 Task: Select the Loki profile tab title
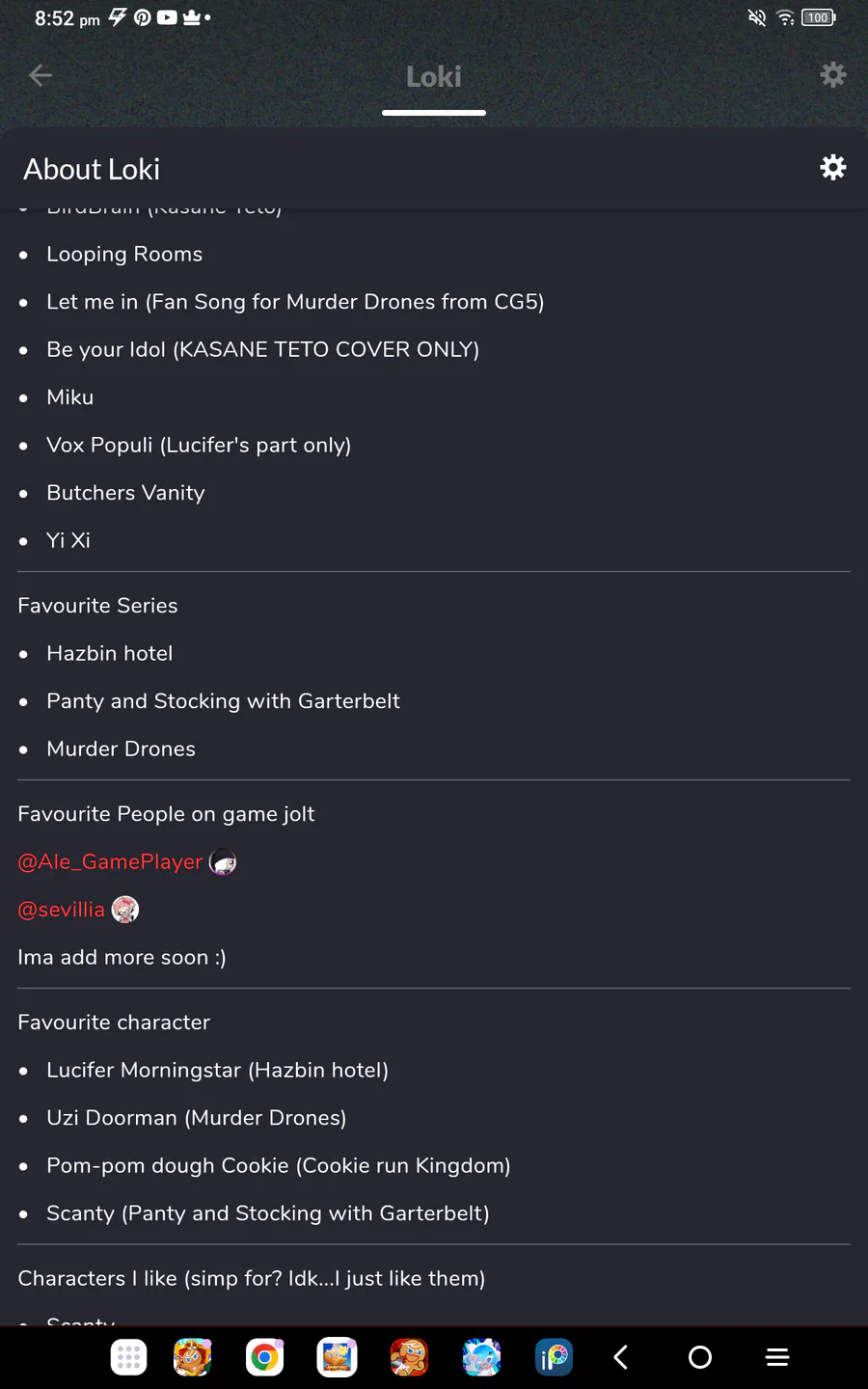click(434, 77)
